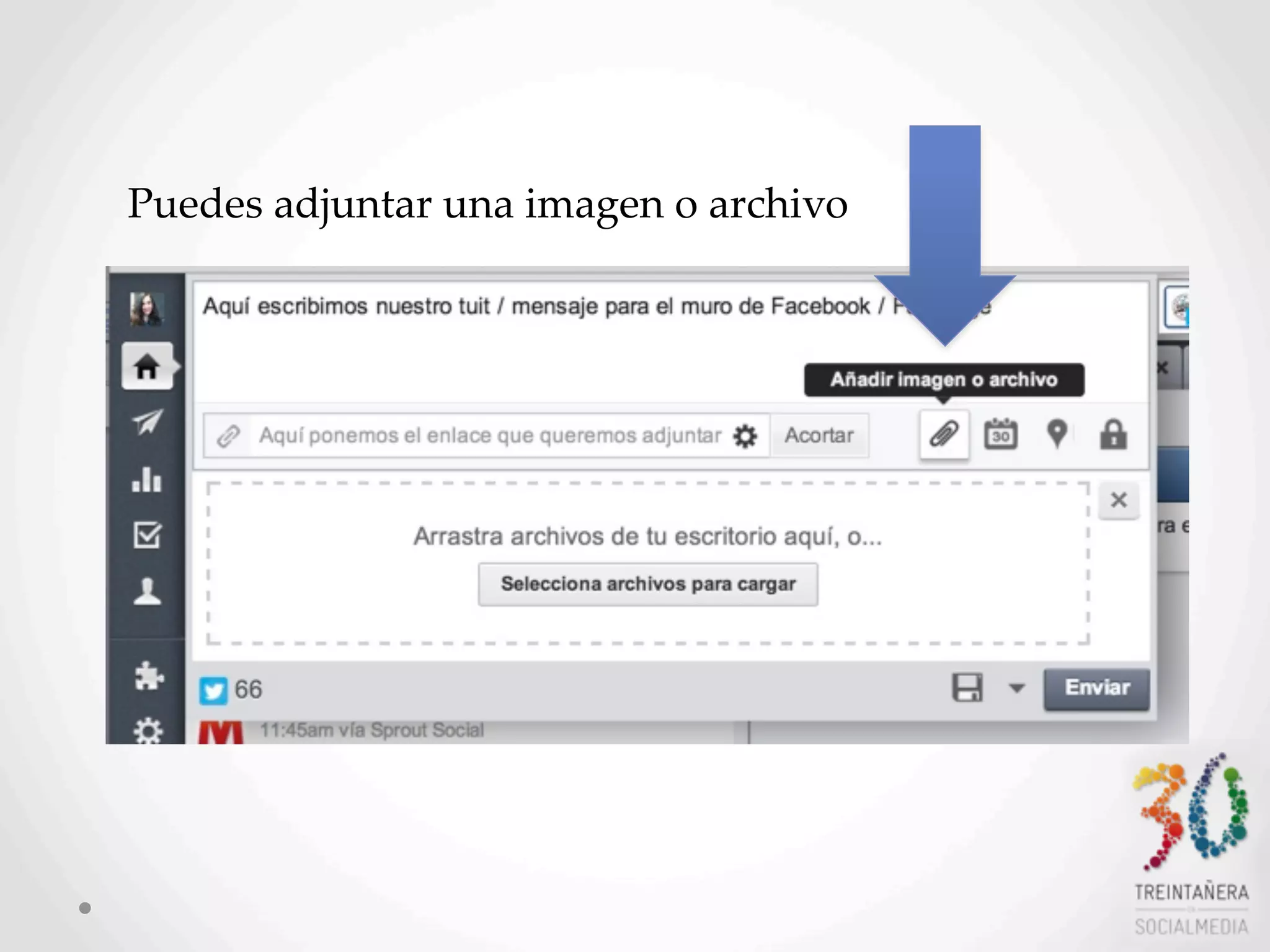Viewport: 1270px width, 952px height.
Task: Open the Home streams sidebar icon
Action: (147, 366)
